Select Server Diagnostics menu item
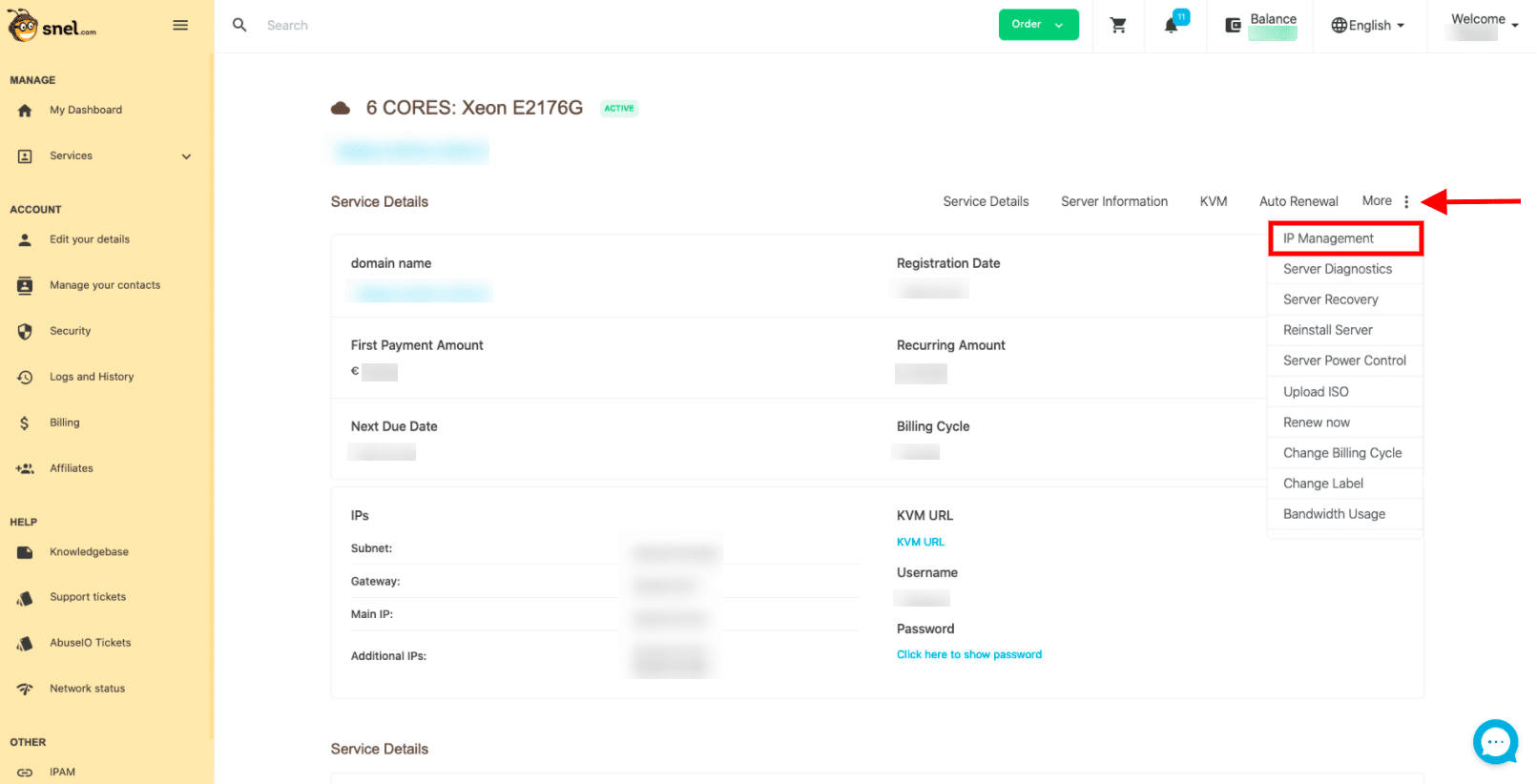This screenshot has width=1537, height=784. point(1345,269)
